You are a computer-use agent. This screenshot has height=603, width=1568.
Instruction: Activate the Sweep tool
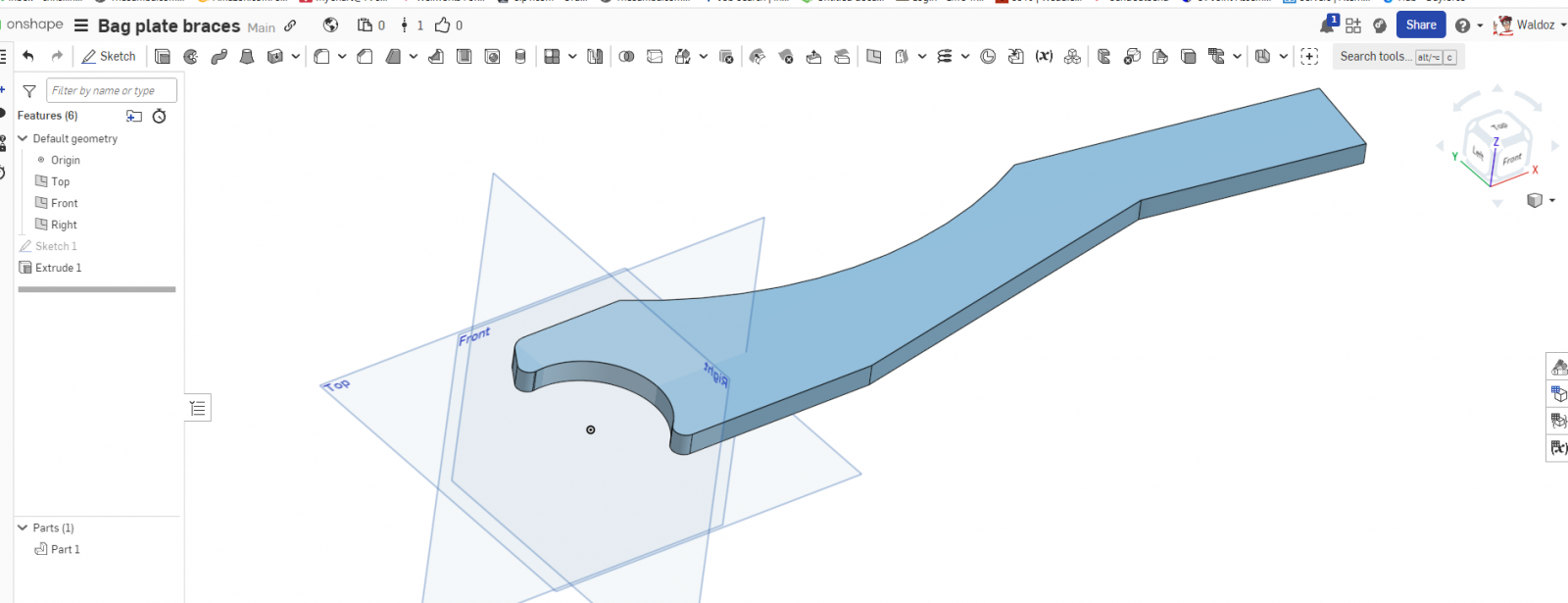(x=220, y=57)
